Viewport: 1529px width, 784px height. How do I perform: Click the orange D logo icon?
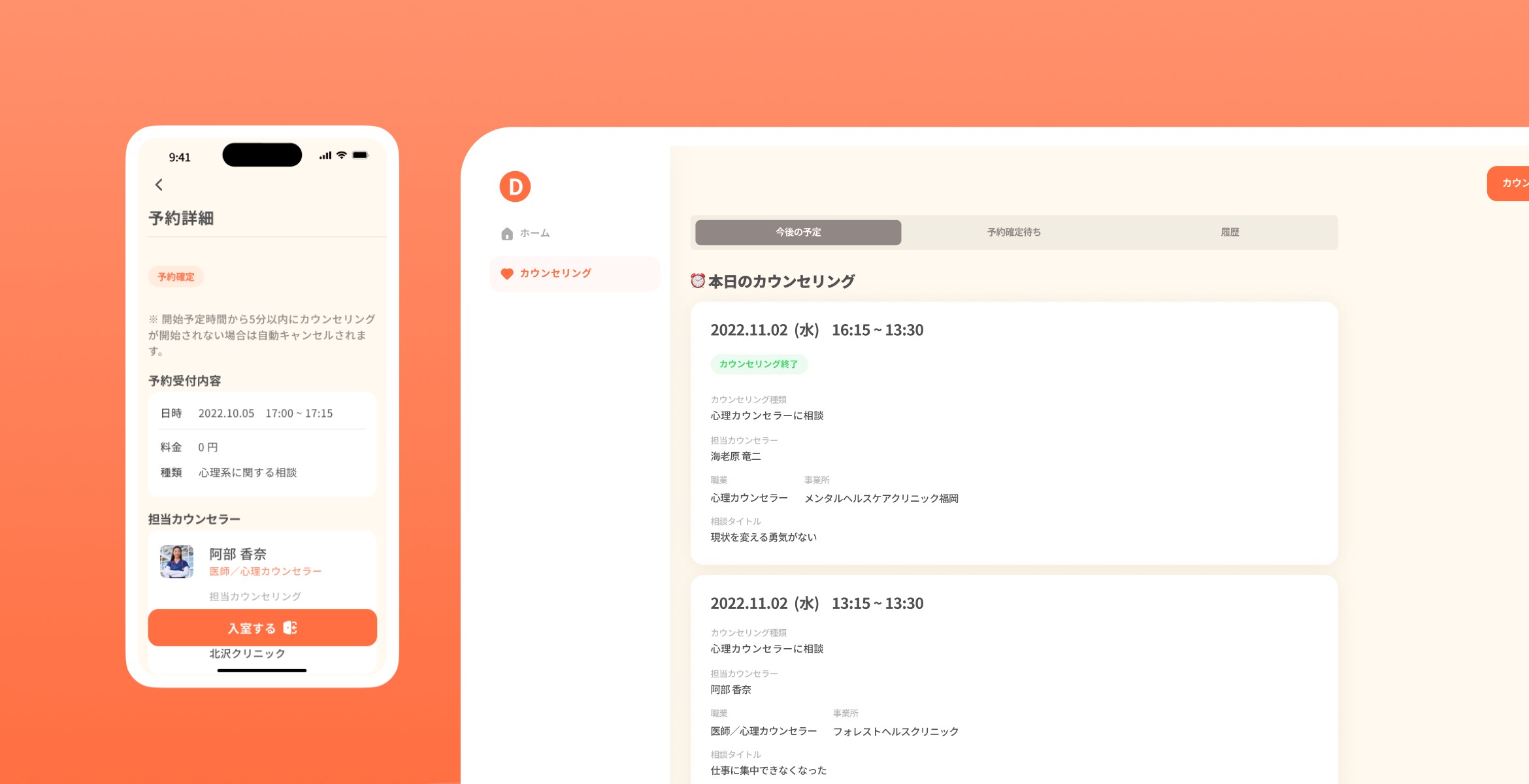[x=515, y=187]
